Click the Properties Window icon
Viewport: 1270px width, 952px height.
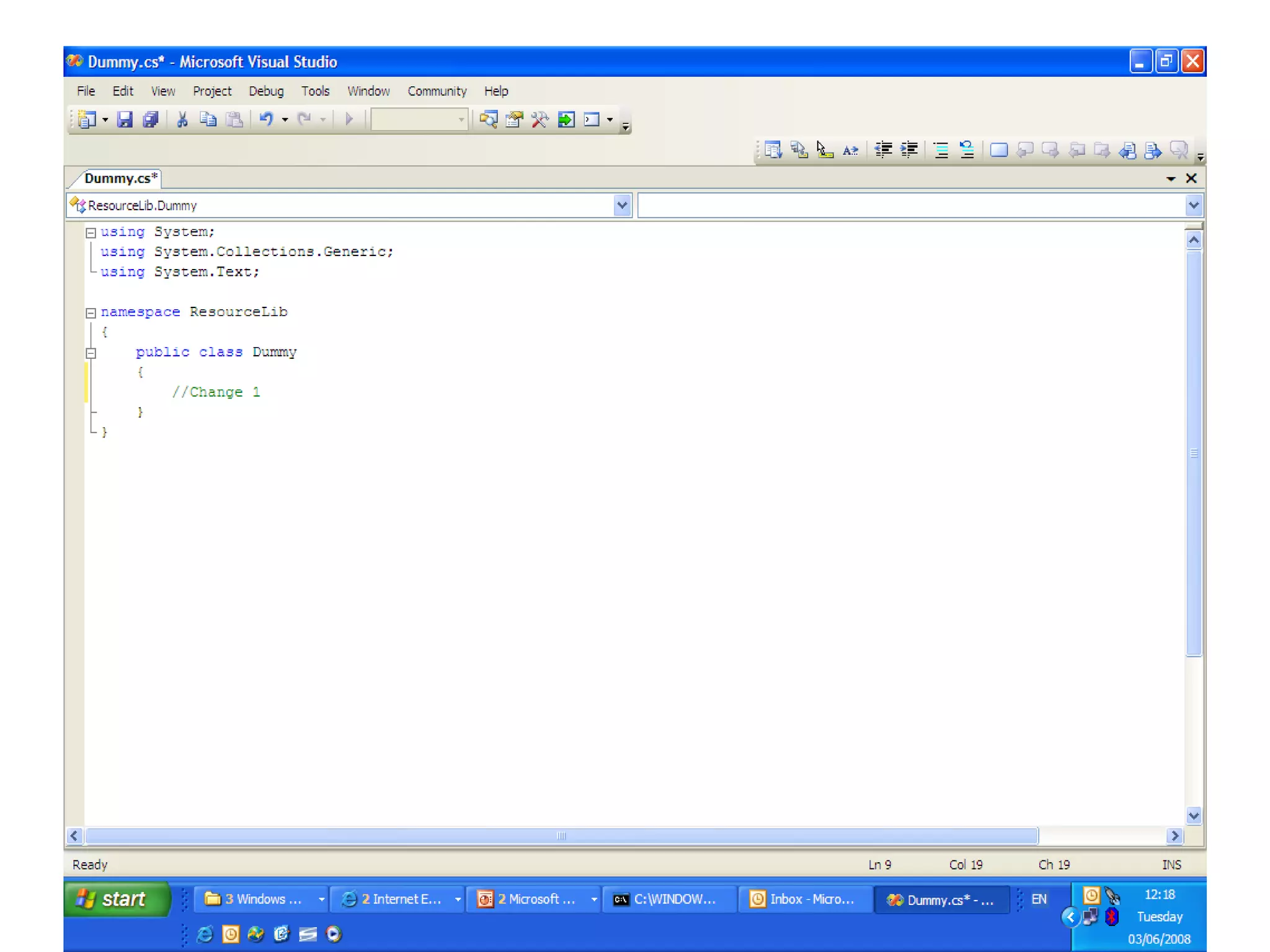(514, 119)
